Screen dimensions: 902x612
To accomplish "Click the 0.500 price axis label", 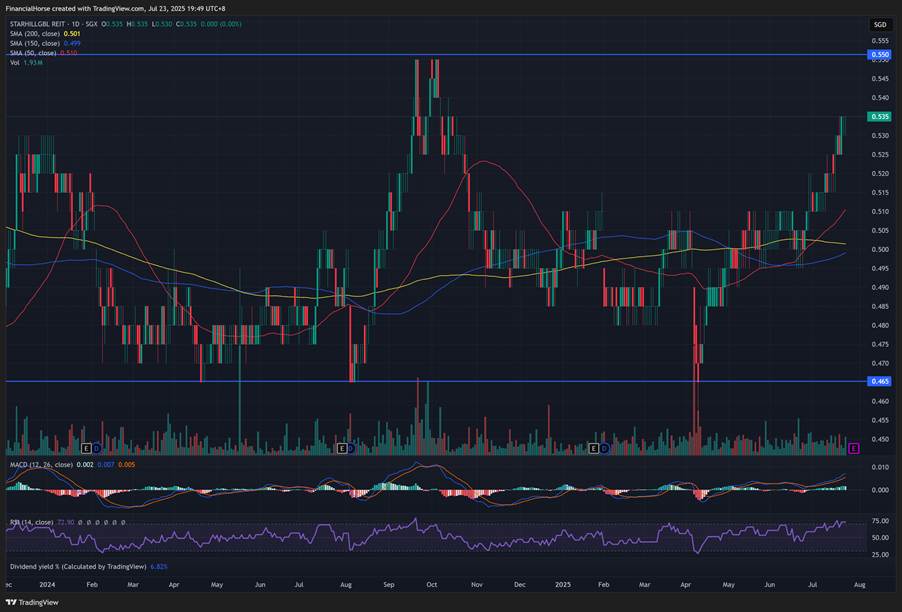I will (880, 250).
